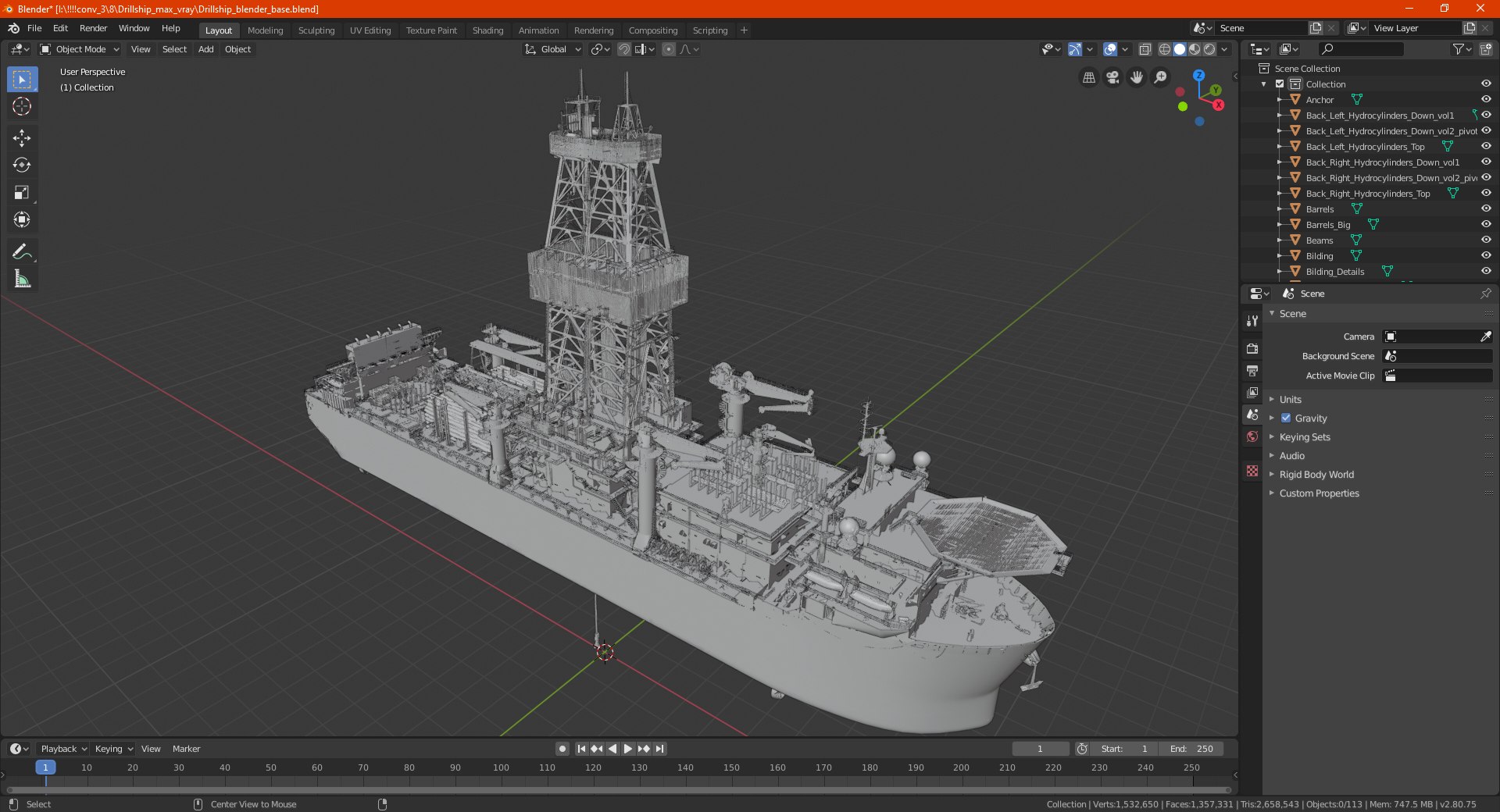1500x812 pixels.
Task: Switch to material preview shading
Action: click(x=1195, y=49)
